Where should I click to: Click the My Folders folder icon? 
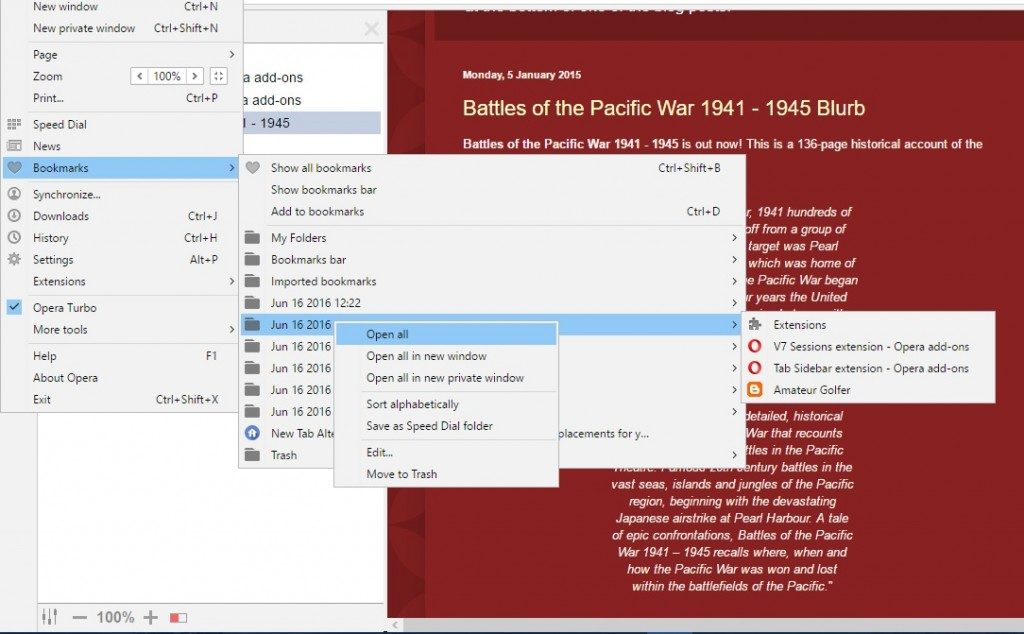pos(252,238)
